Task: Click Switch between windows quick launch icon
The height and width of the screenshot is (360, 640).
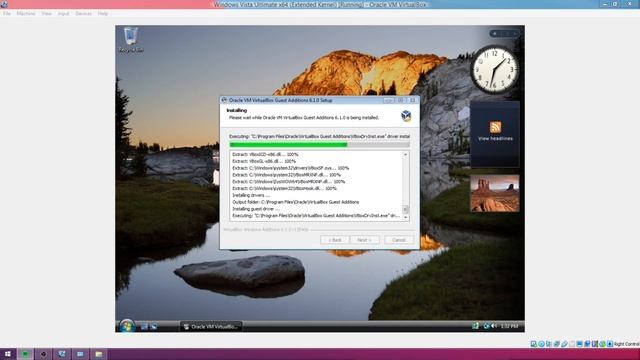Action: click(x=153, y=327)
